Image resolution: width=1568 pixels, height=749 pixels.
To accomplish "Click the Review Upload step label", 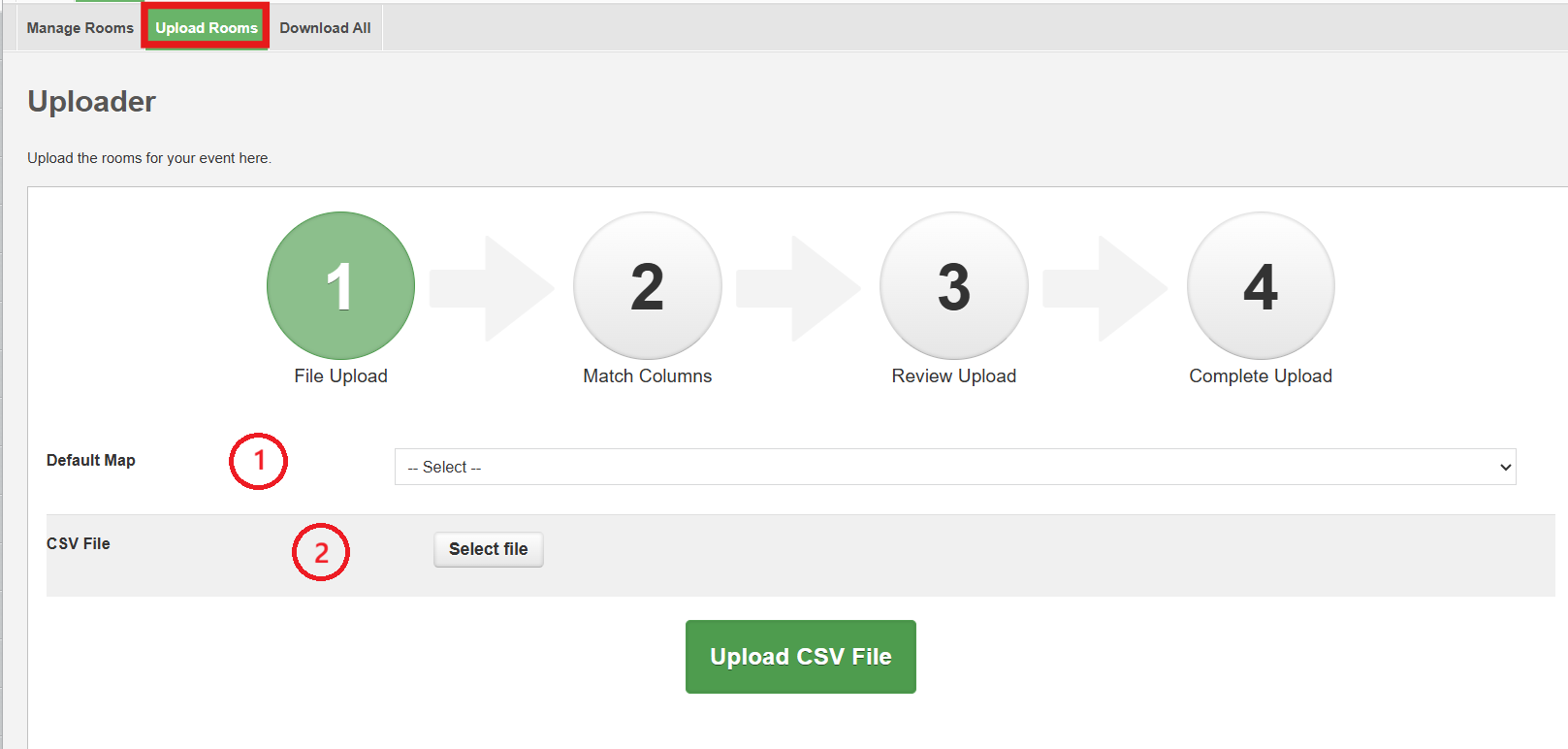I will point(953,376).
